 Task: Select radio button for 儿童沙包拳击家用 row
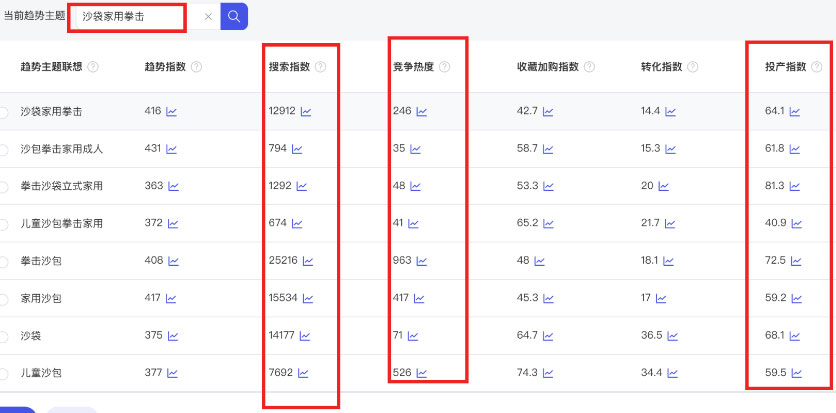(x=3, y=224)
